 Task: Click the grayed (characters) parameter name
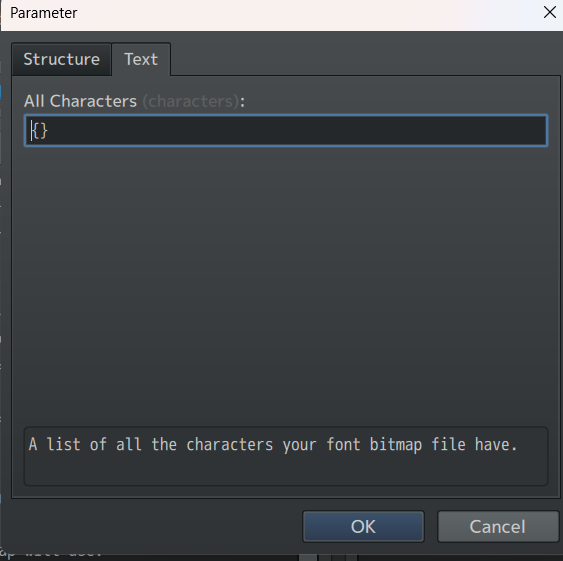[x=191, y=101]
